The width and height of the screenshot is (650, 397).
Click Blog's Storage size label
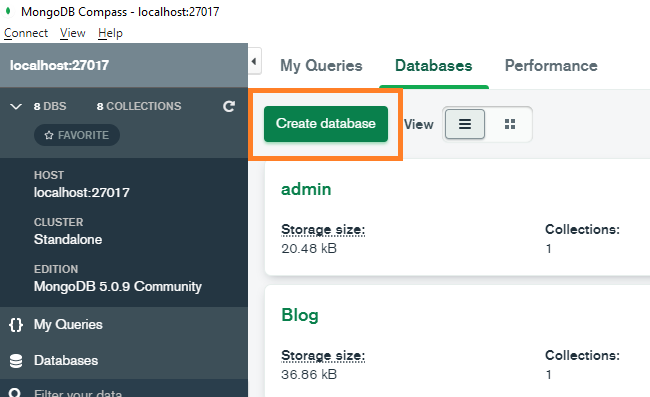coord(323,356)
